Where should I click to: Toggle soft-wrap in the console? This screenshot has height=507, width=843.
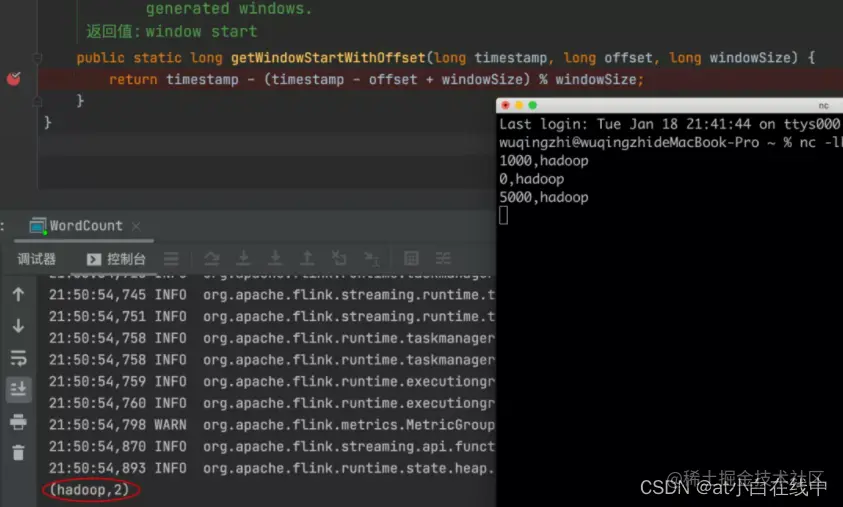18,358
